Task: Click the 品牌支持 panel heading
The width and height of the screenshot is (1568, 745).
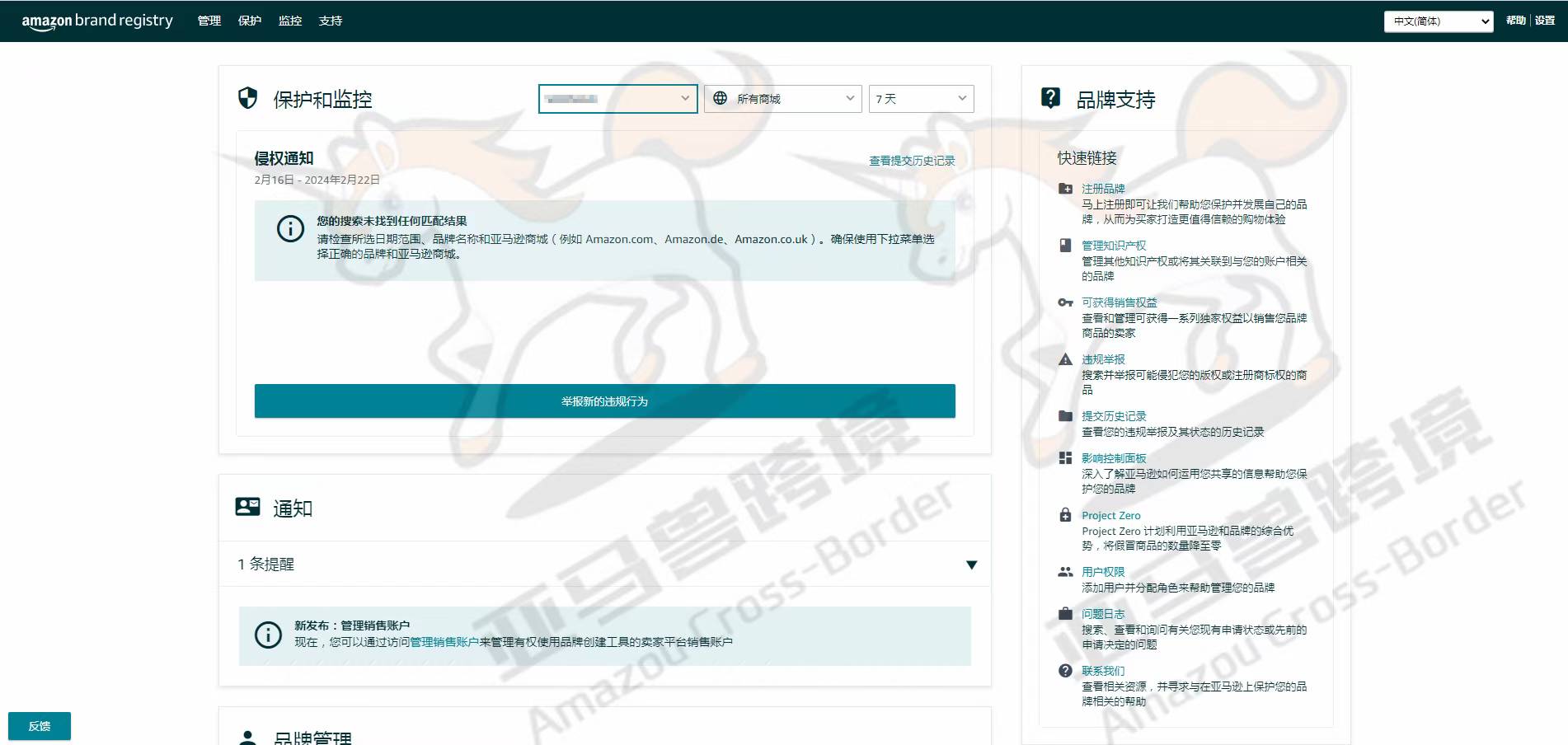Action: point(1116,100)
